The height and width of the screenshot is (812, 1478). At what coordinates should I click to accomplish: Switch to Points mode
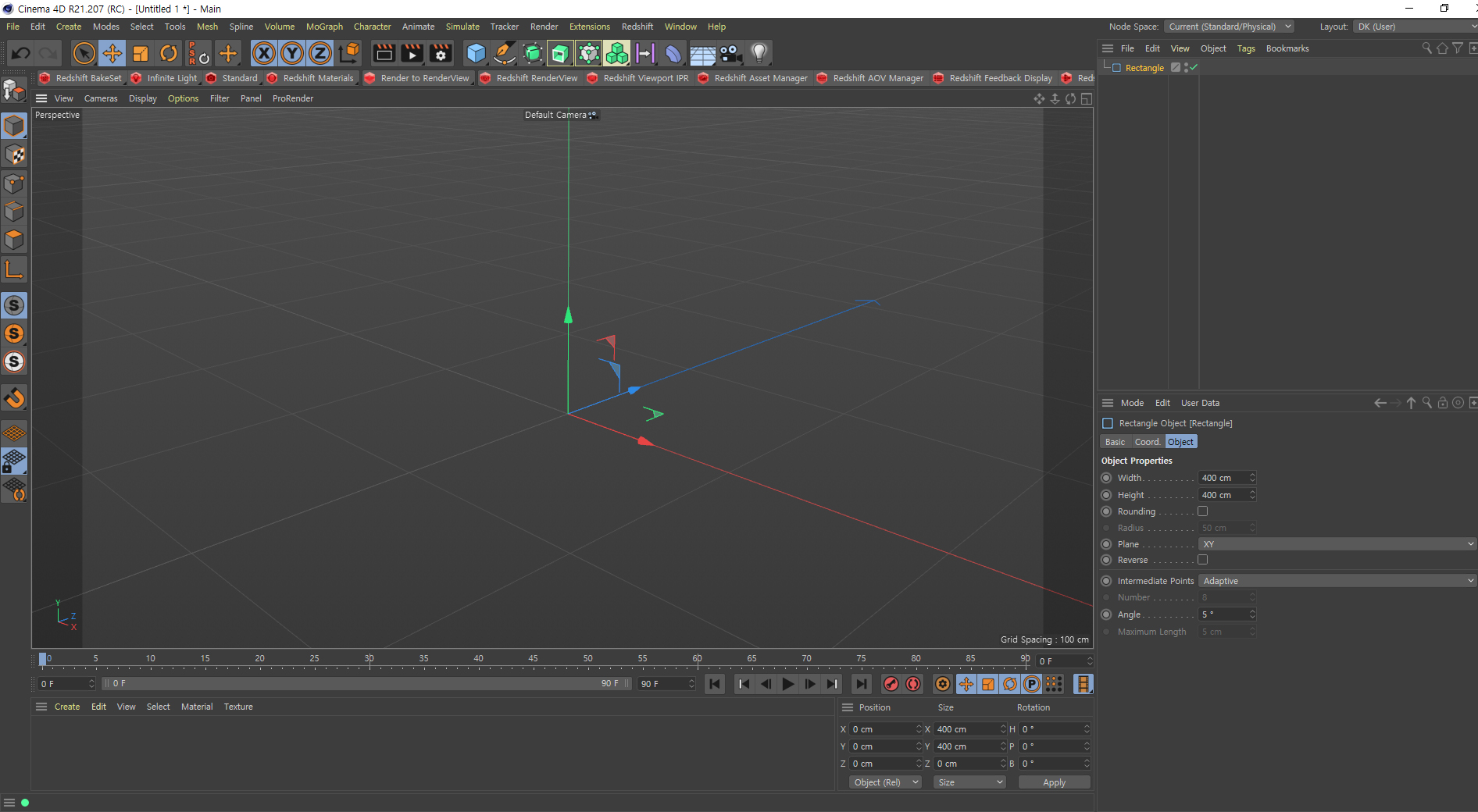(14, 183)
